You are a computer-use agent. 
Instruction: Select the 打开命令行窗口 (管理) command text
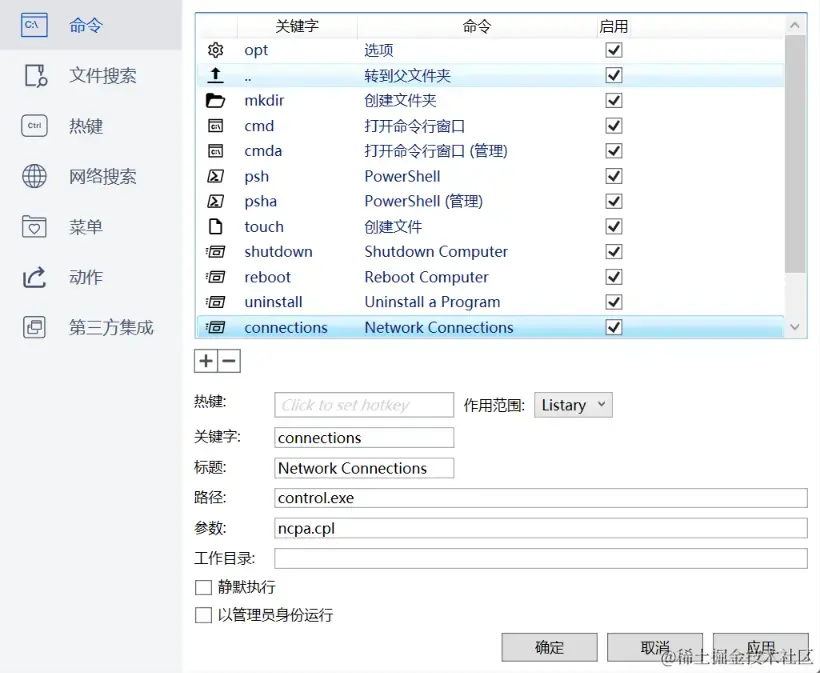click(x=436, y=151)
